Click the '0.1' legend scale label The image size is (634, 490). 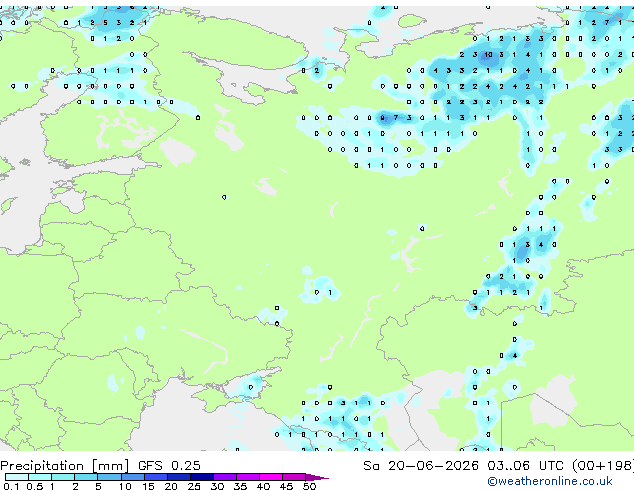click(x=11, y=486)
